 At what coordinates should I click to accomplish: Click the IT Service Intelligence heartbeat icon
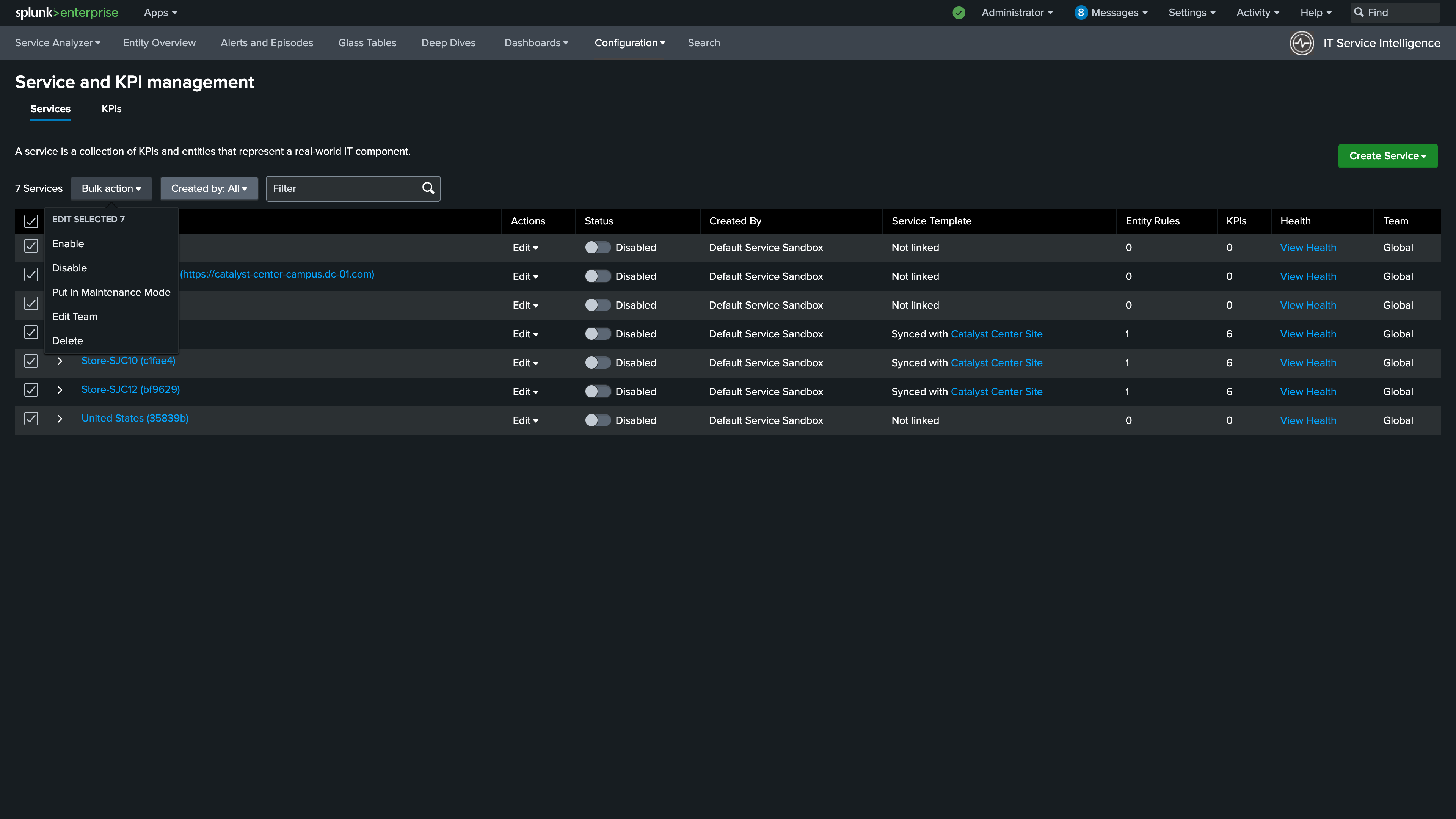click(1302, 43)
